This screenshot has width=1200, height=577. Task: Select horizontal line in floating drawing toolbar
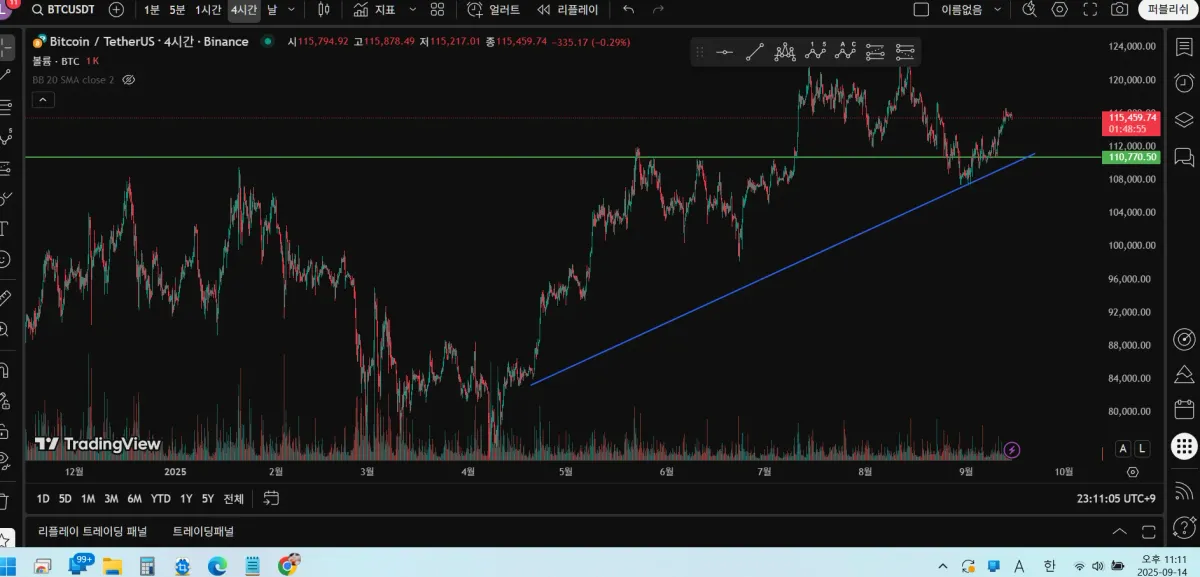point(725,52)
